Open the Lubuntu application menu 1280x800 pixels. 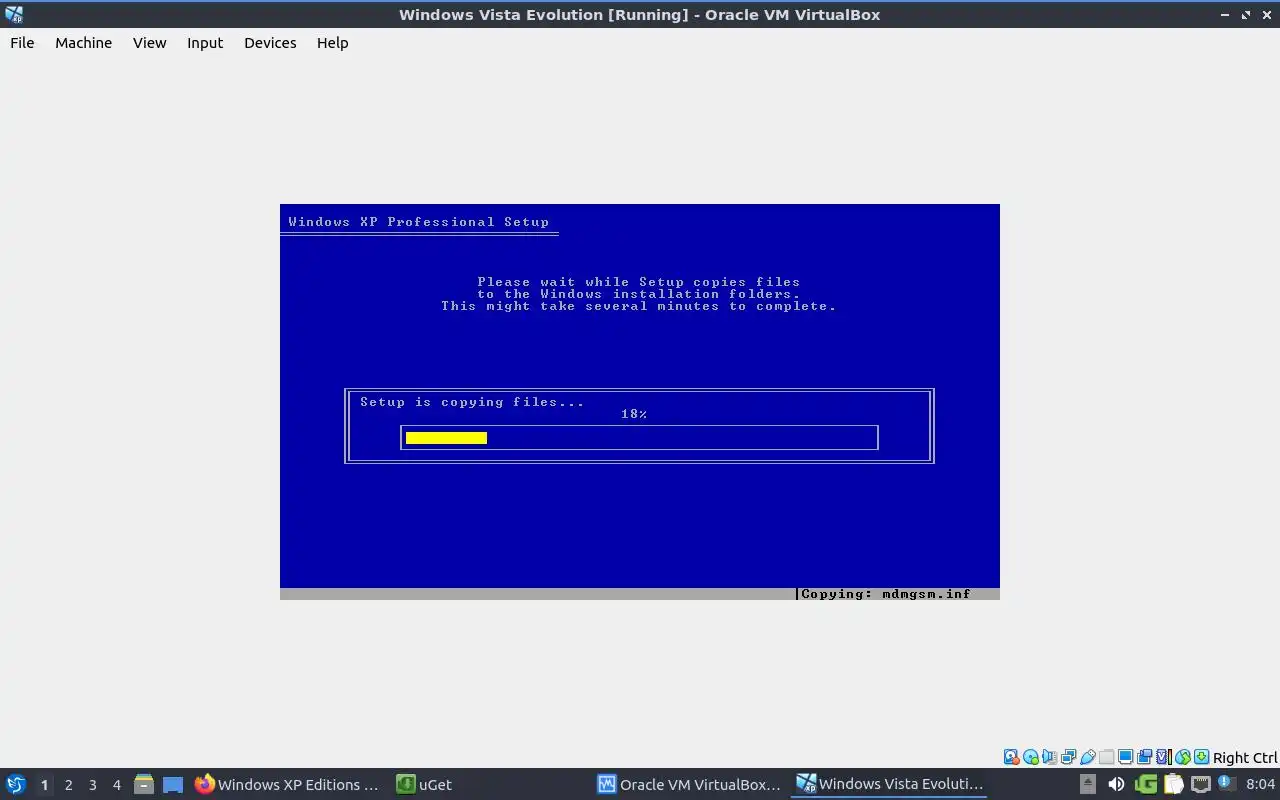pyautogui.click(x=15, y=784)
